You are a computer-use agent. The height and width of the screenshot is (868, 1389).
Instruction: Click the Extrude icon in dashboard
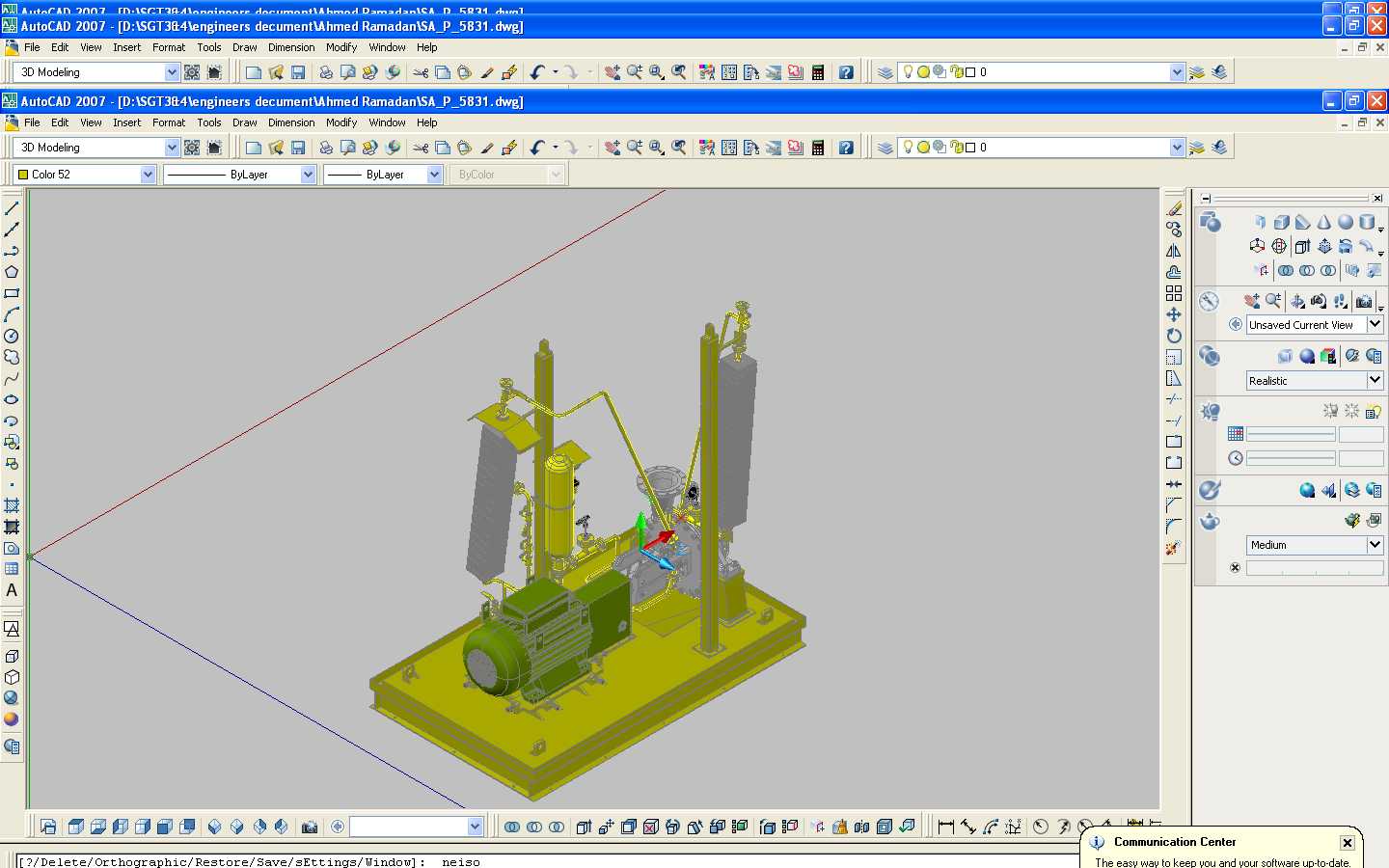tap(1302, 246)
